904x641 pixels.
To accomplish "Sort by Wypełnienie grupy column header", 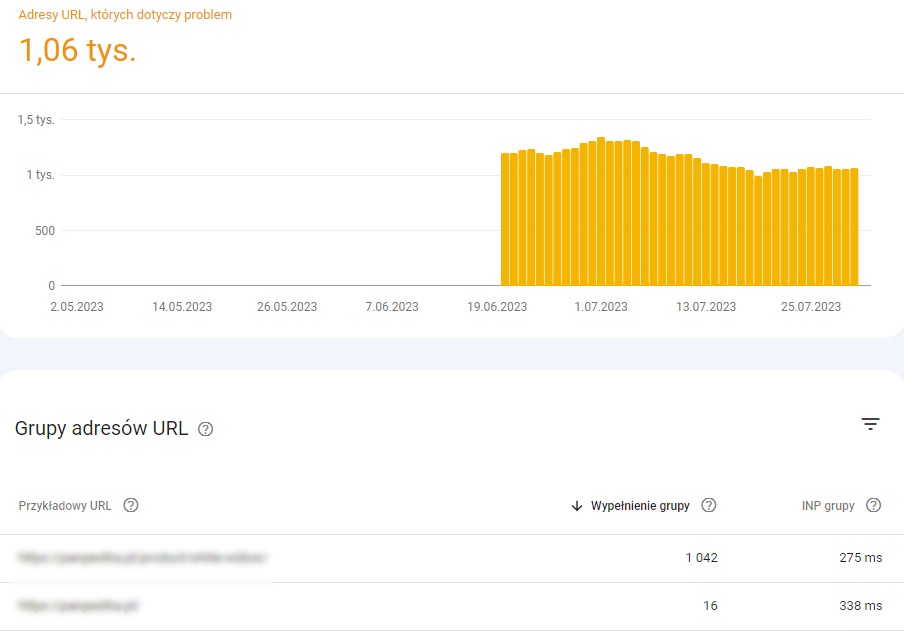I will 640,506.
